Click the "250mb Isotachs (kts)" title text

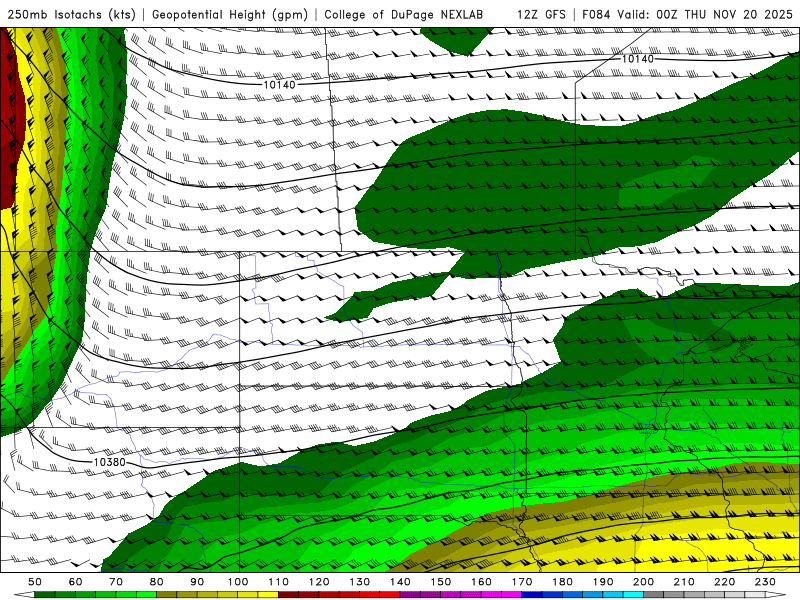tap(71, 14)
